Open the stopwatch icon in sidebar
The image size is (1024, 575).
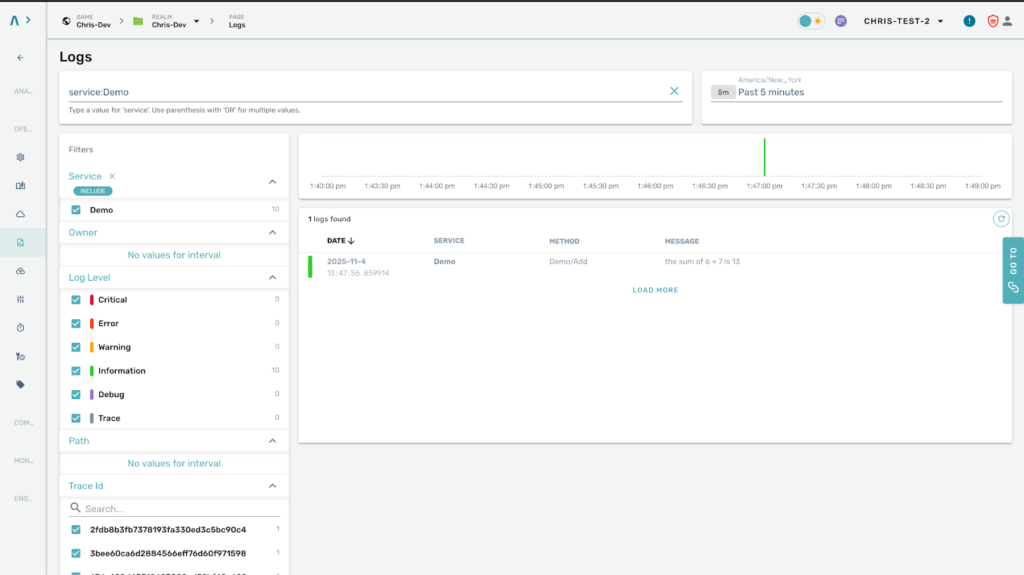21,328
